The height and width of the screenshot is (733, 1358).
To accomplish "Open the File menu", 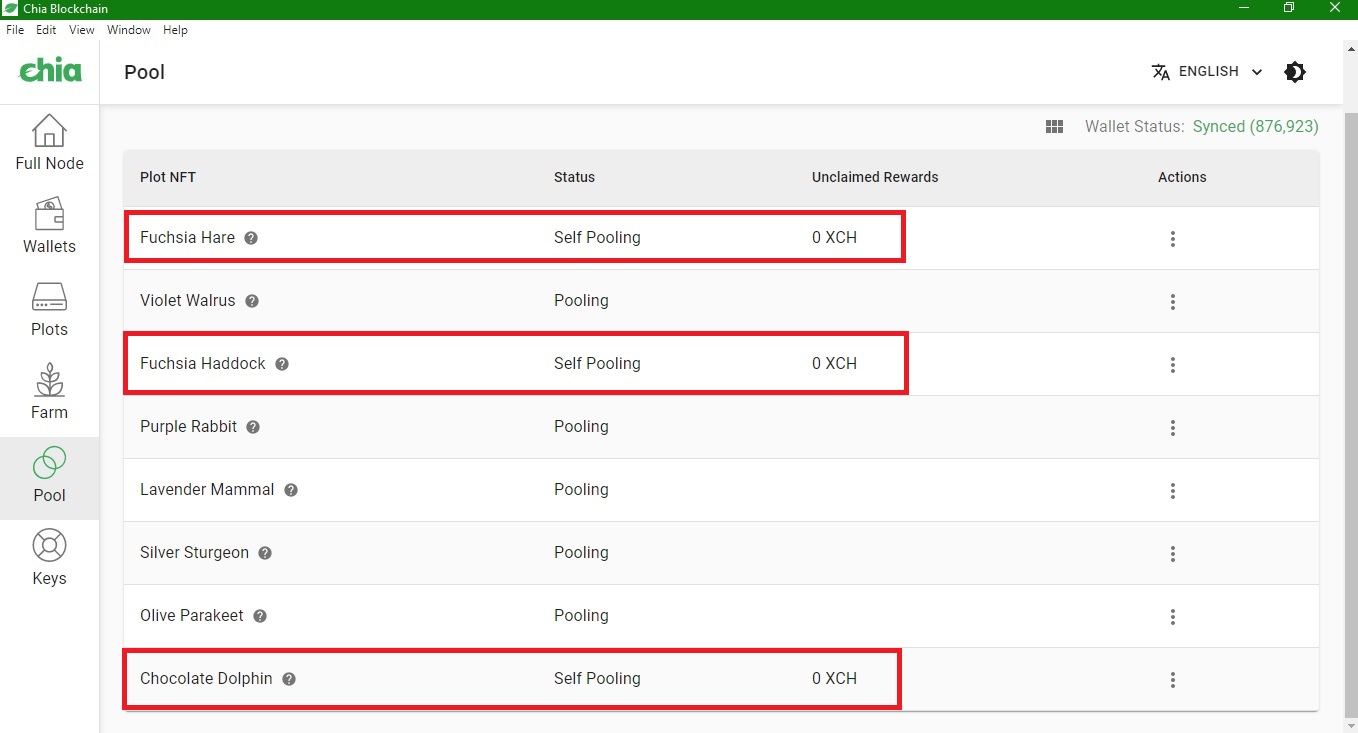I will [15, 30].
